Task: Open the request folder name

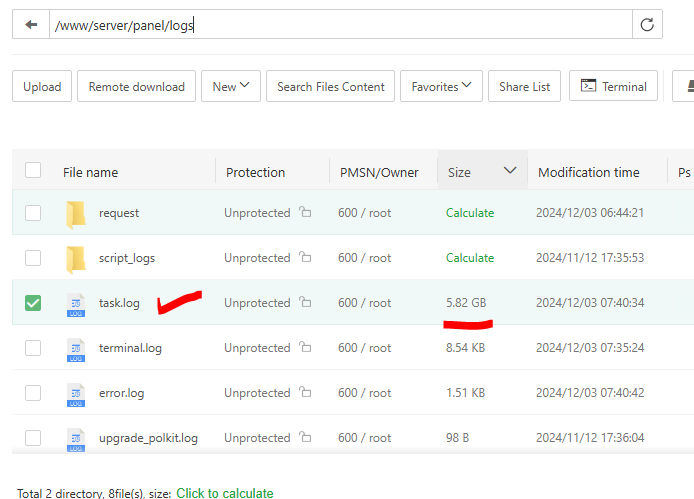Action: coord(119,213)
